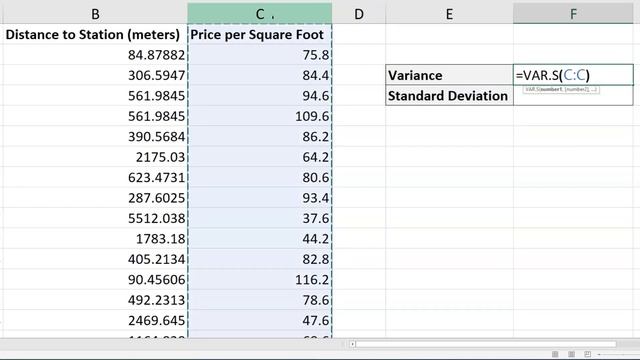The height and width of the screenshot is (360, 640).
Task: Switch to Page Layout view icon
Action: click(x=571, y=354)
